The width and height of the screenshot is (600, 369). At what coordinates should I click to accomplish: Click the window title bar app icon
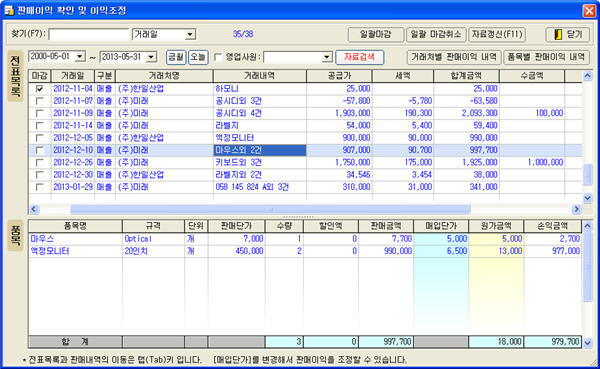pyautogui.click(x=9, y=10)
